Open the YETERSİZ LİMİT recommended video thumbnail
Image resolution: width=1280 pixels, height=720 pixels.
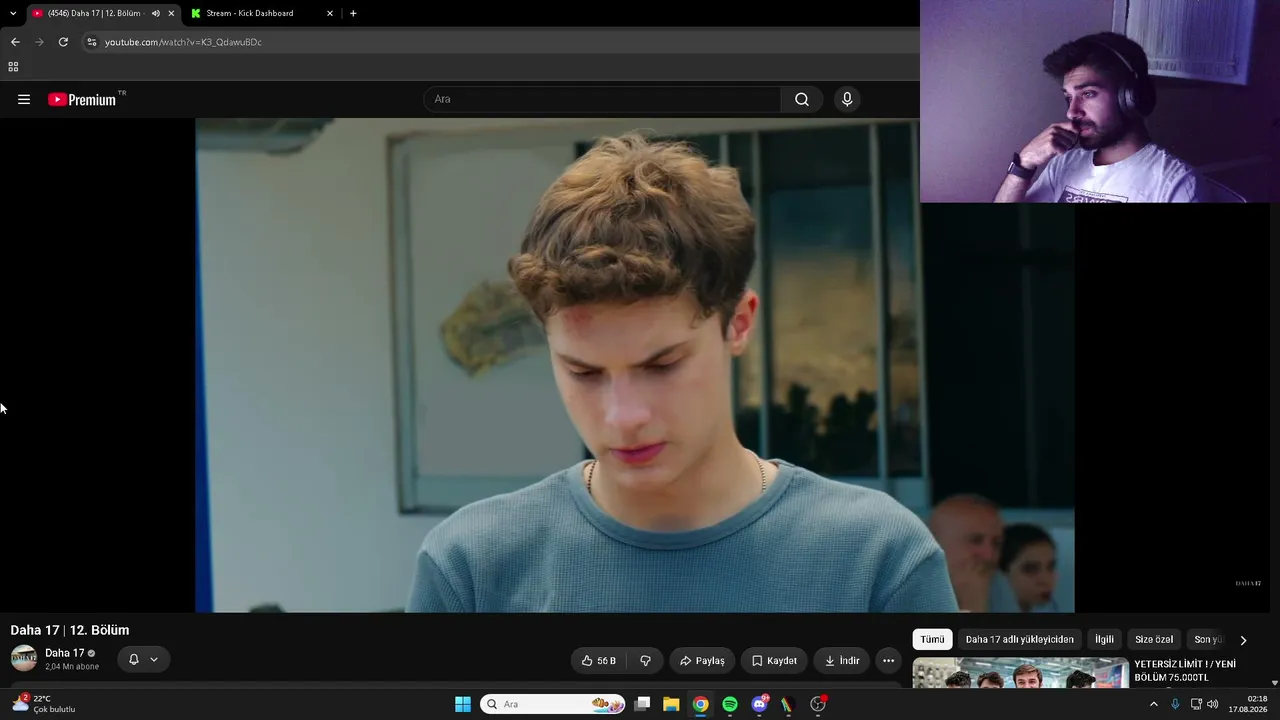[x=1020, y=673]
